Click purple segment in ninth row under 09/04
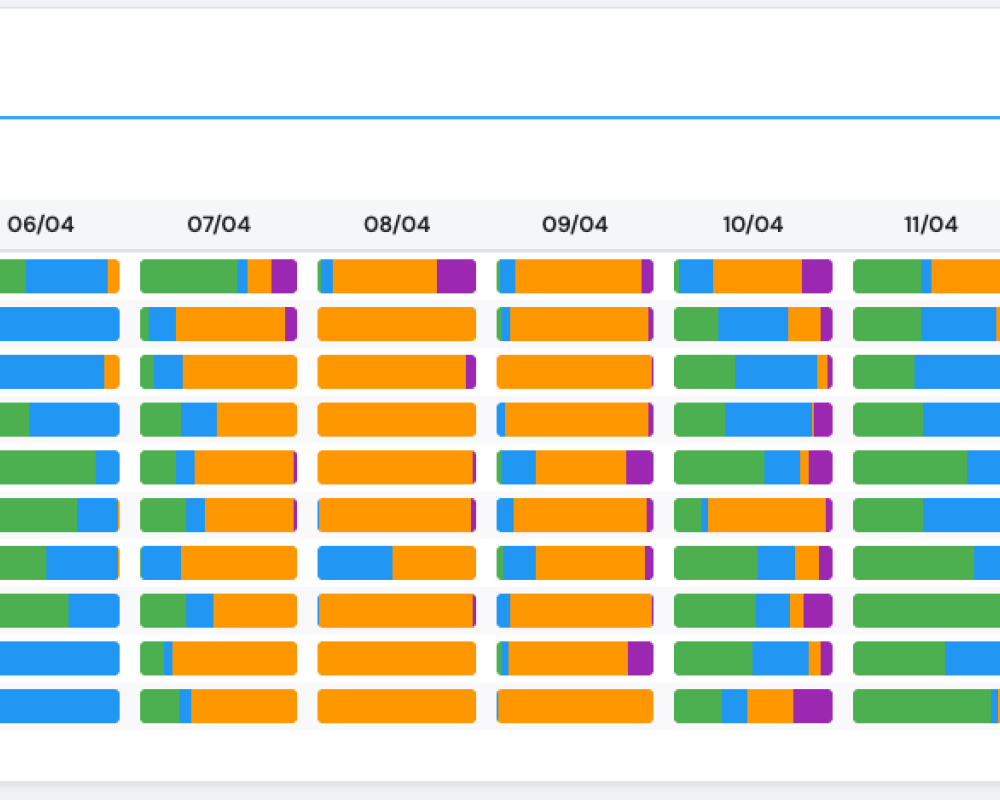This screenshot has width=1000, height=800. pyautogui.click(x=640, y=658)
